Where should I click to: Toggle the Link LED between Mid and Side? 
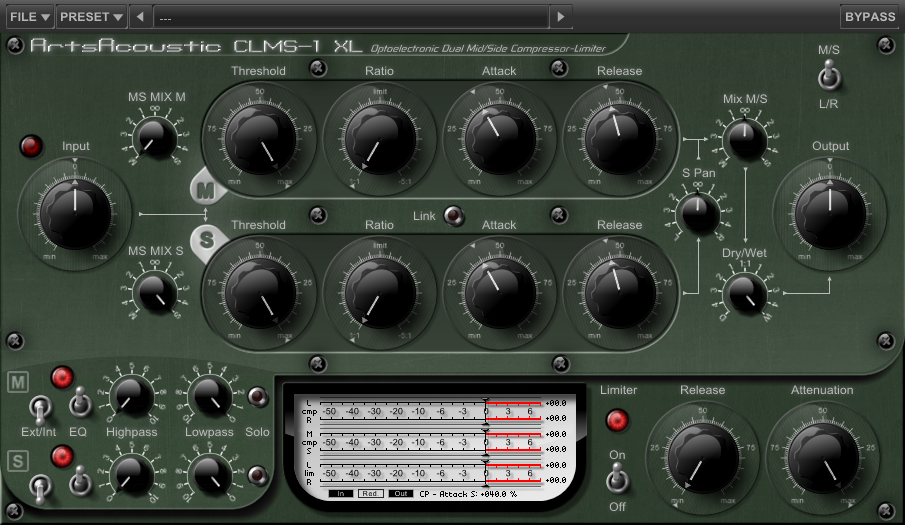click(x=454, y=216)
